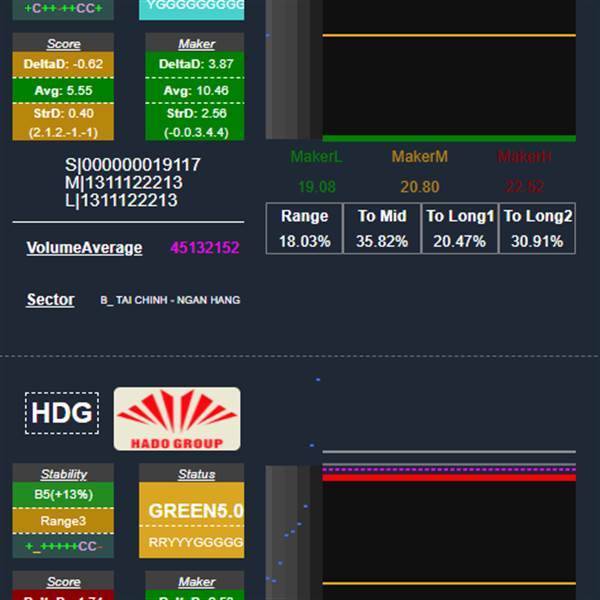Click the 'B5(+13%)' stability cell

63,494
